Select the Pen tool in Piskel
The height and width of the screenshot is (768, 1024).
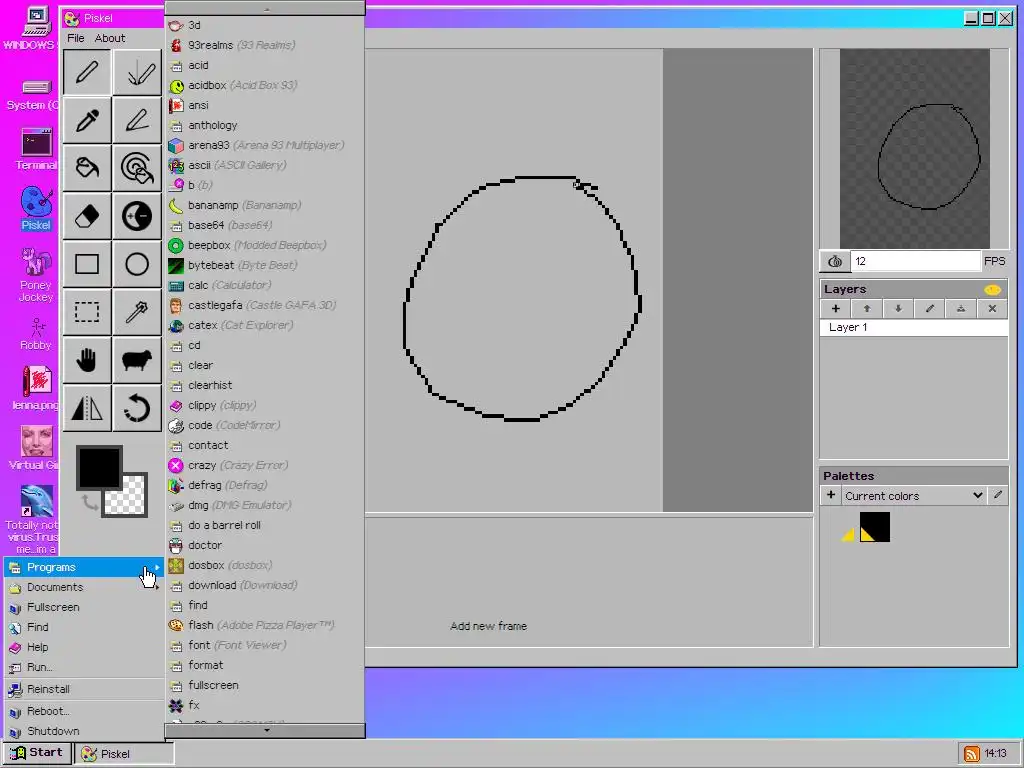coord(87,72)
